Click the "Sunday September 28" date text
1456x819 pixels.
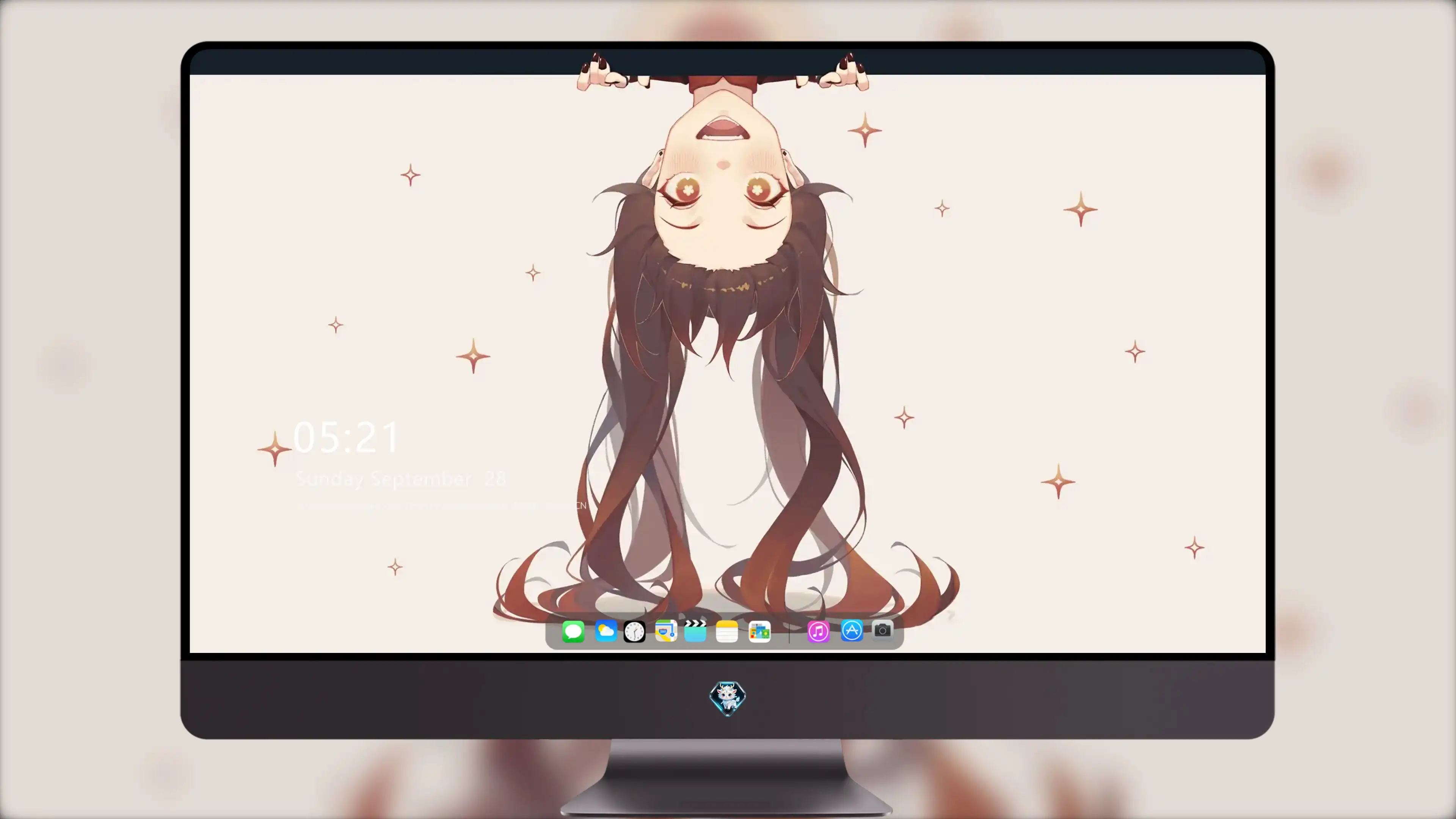401,479
